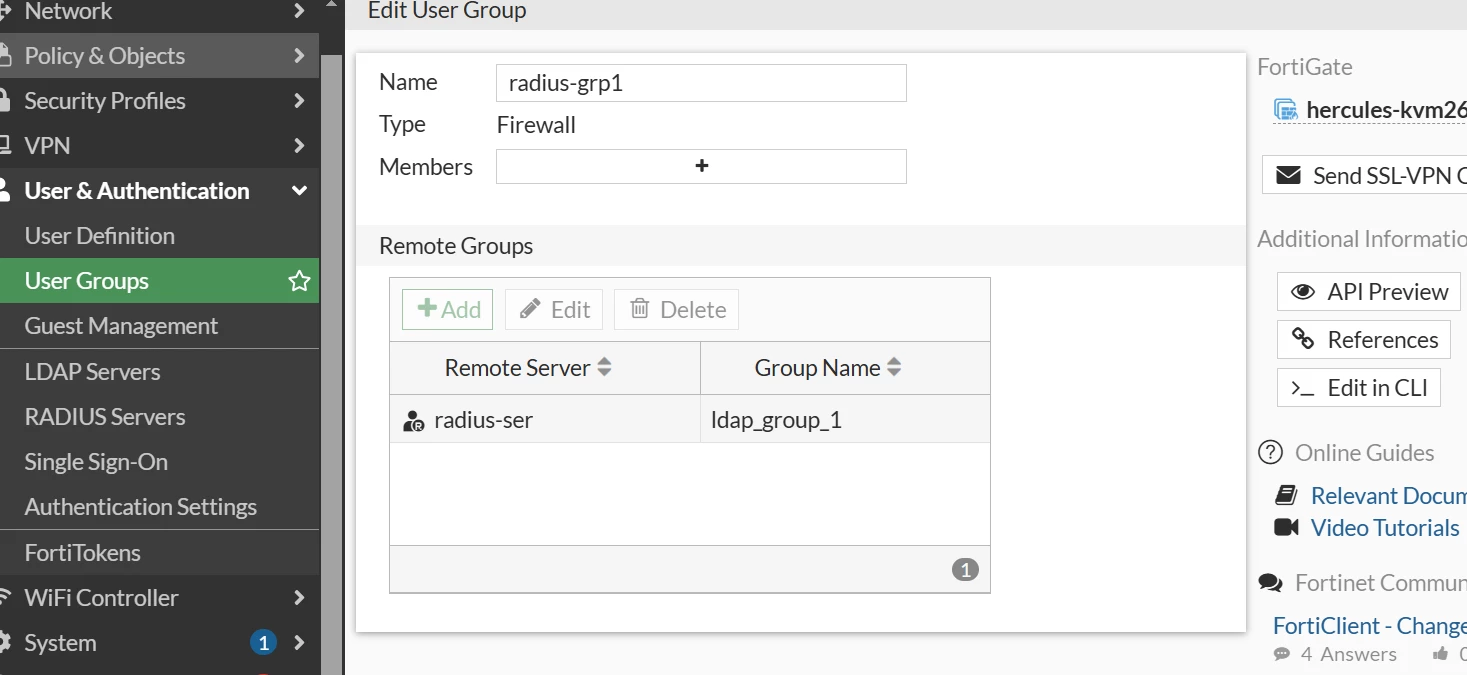Open the Relevant Documentation link
This screenshot has height=675, width=1467.
point(1388,495)
